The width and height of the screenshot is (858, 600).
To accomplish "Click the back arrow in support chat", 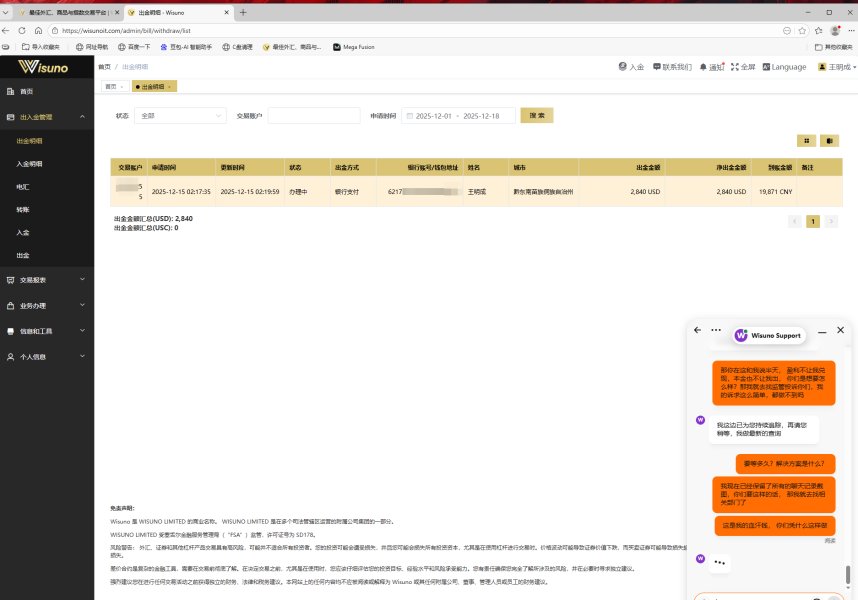I will (698, 330).
